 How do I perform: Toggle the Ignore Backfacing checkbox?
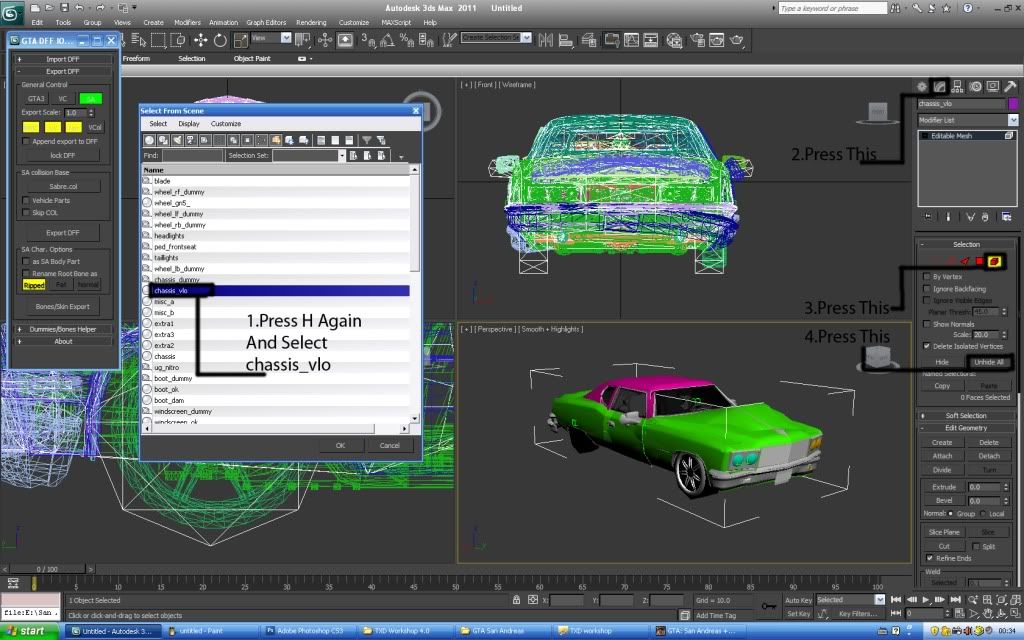[927, 289]
